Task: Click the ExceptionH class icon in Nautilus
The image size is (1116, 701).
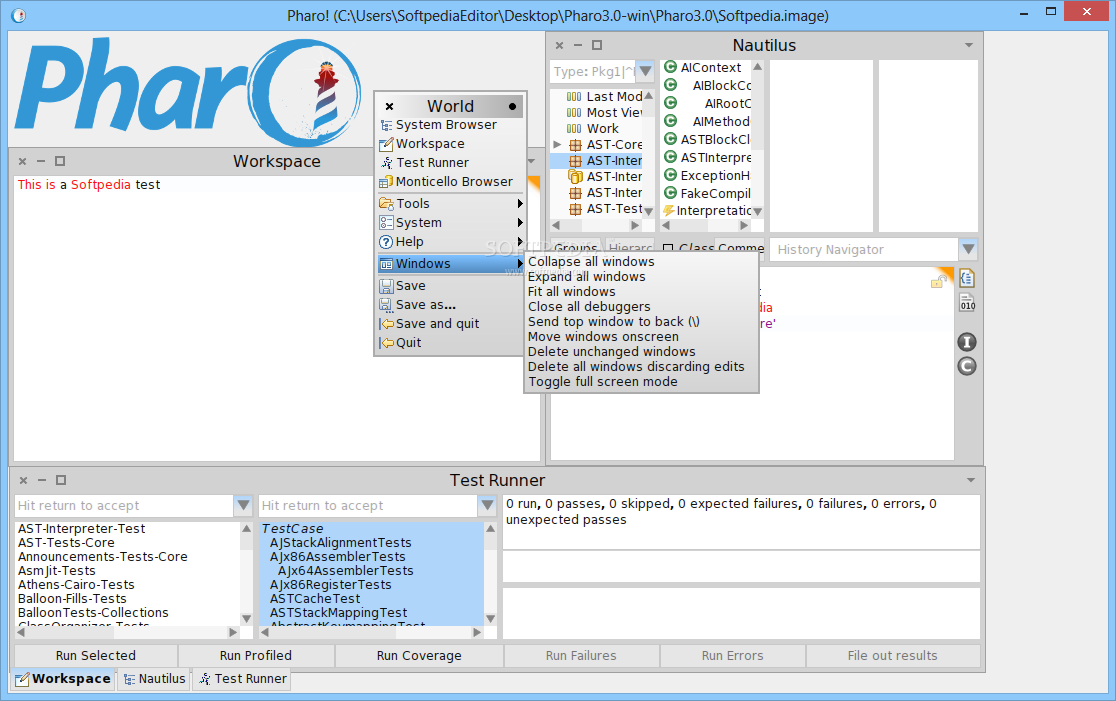Action: click(x=670, y=174)
